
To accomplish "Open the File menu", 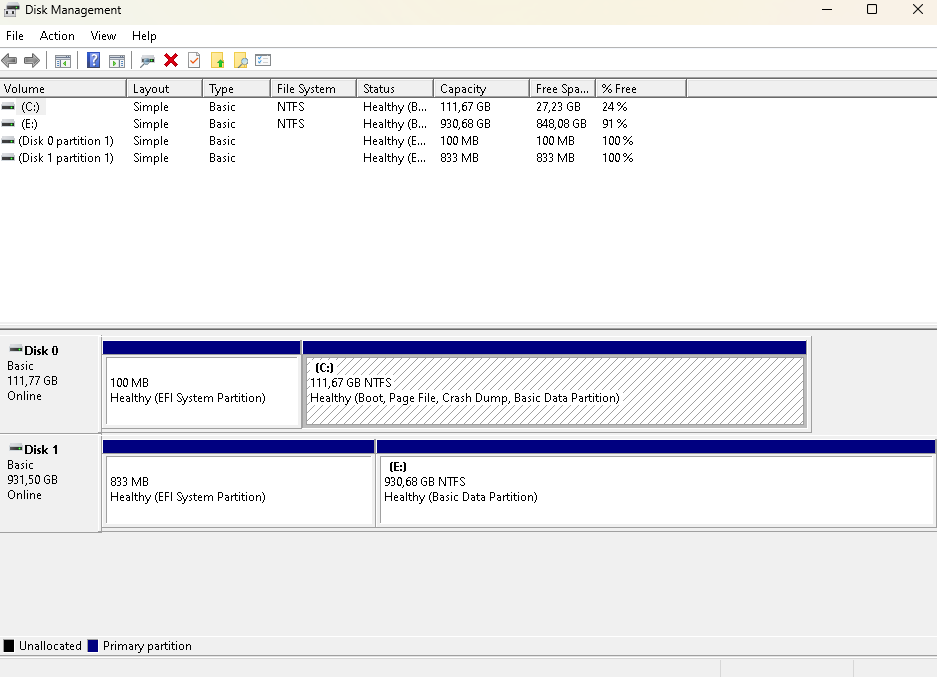I will tap(14, 36).
